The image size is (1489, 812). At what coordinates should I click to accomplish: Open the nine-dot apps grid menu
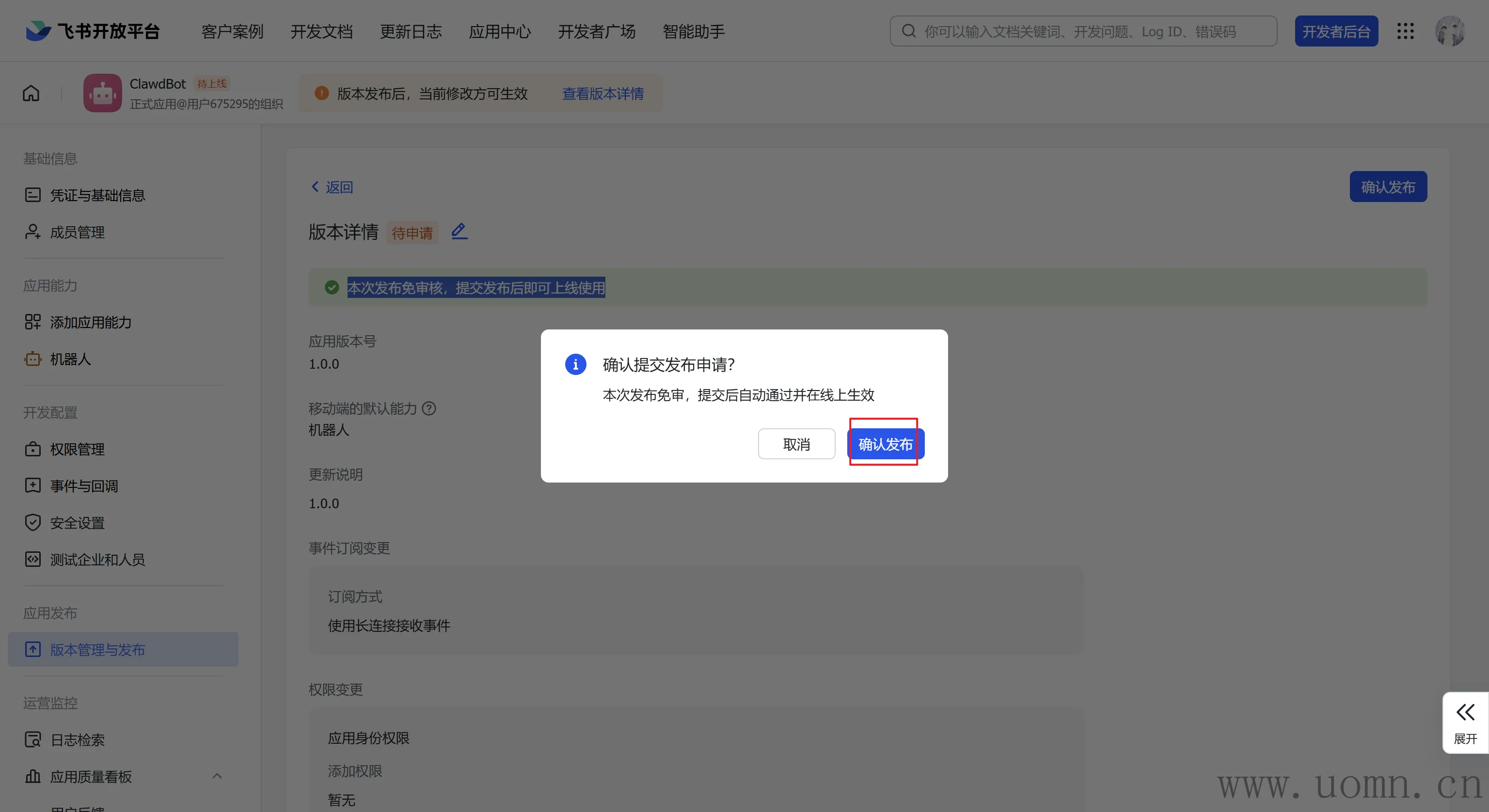pos(1405,31)
